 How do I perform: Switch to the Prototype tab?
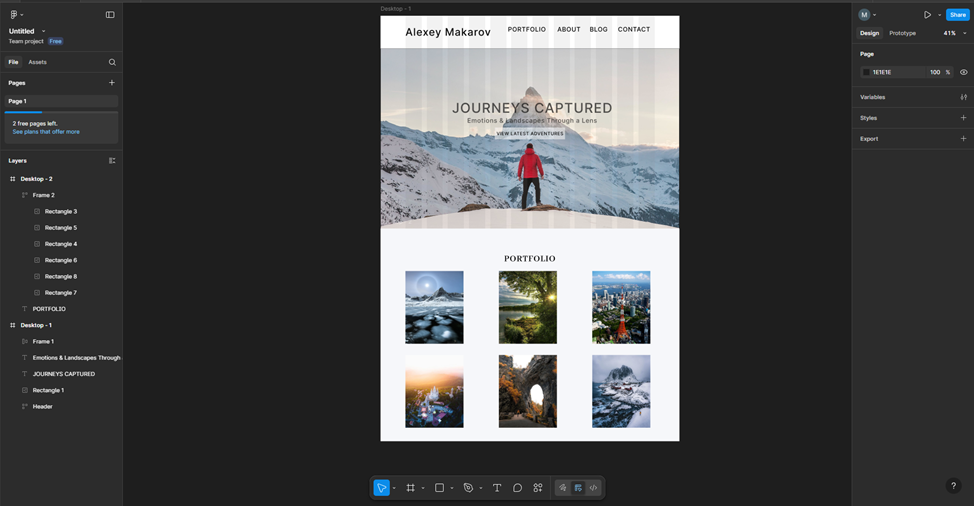[x=902, y=33]
